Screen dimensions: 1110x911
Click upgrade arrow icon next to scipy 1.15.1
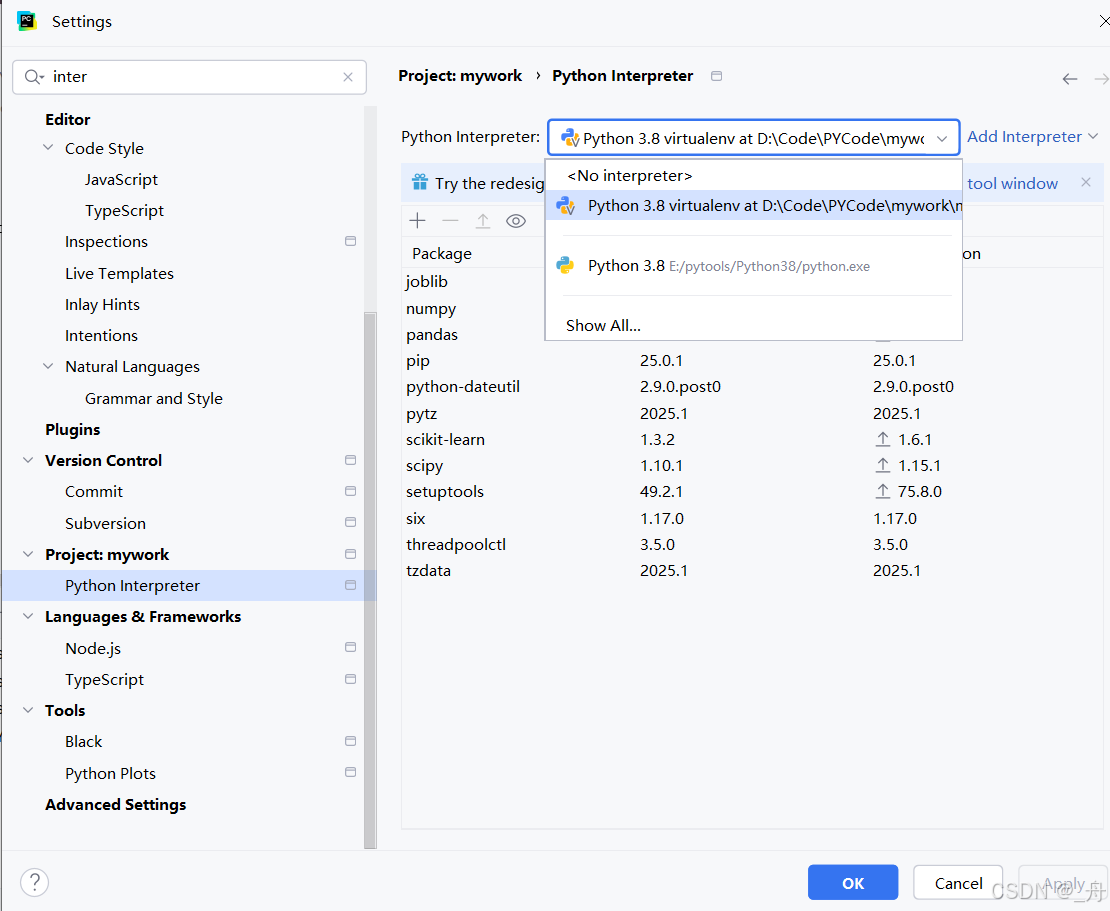point(883,465)
